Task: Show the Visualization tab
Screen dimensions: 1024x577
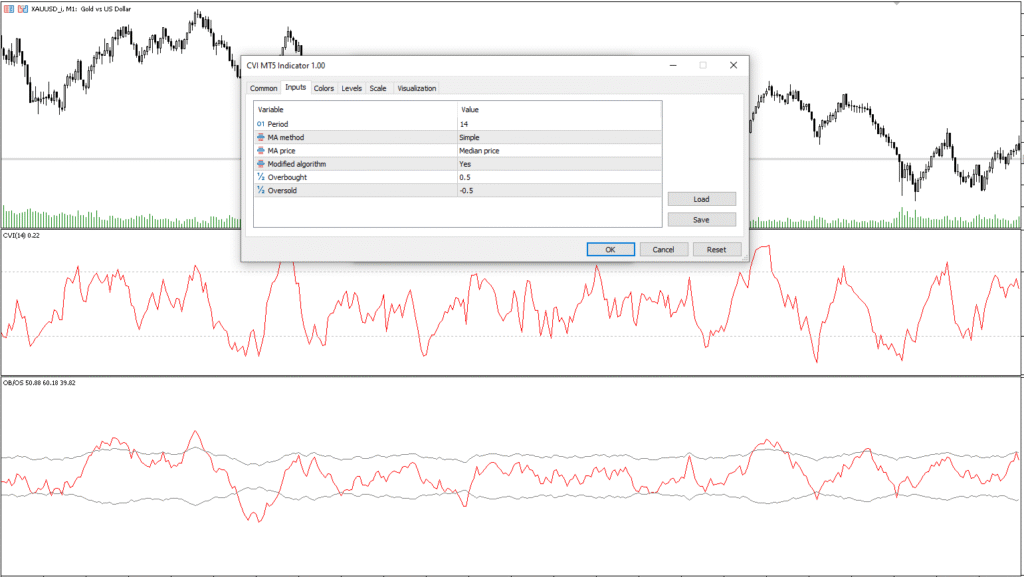Action: [416, 89]
